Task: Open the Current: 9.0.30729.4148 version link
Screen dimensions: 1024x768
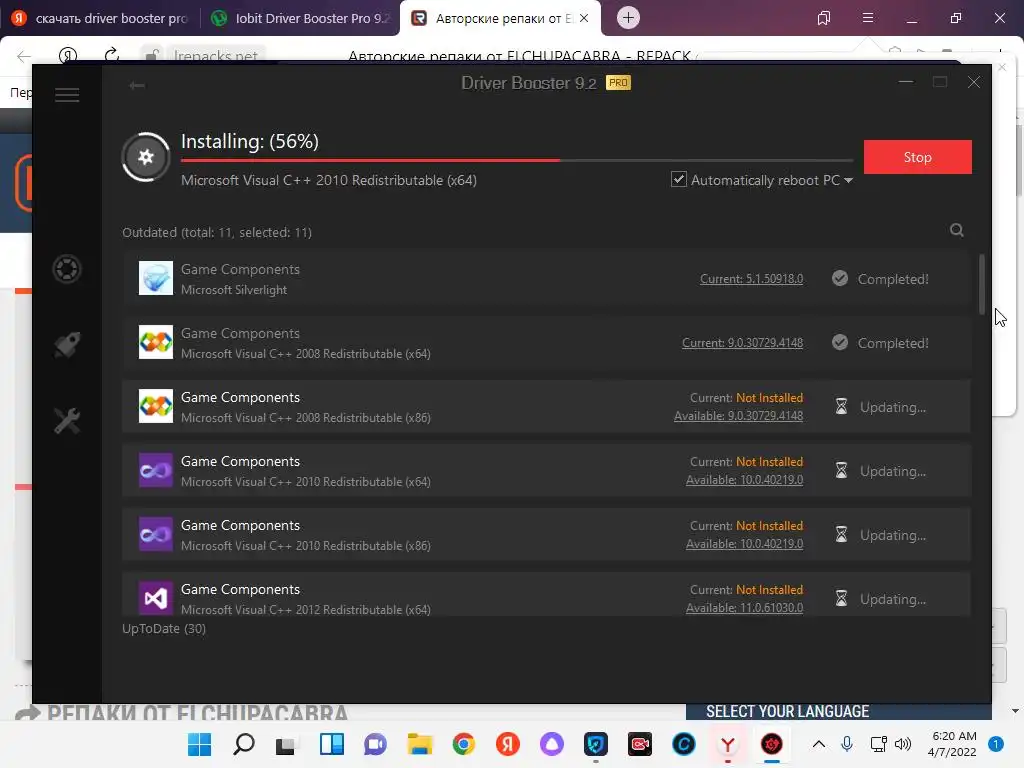Action: pyautogui.click(x=743, y=343)
